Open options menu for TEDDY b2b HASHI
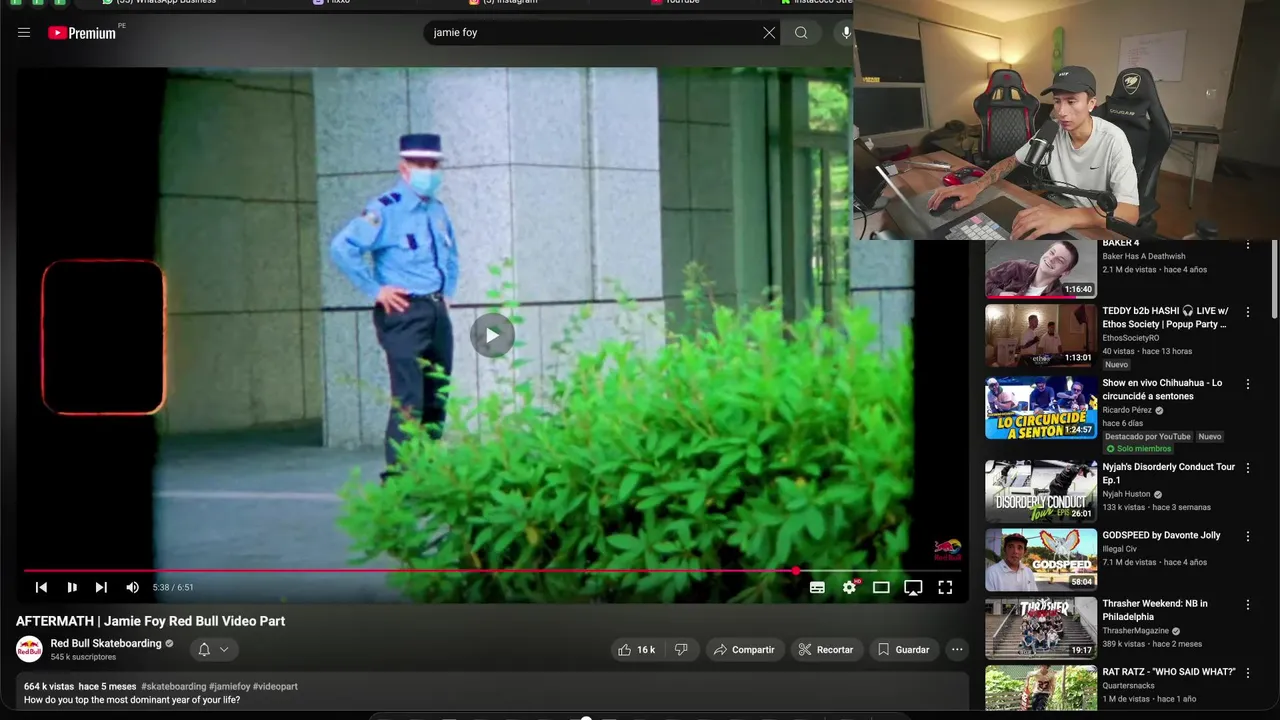Viewport: 1280px width, 720px height. coord(1247,312)
